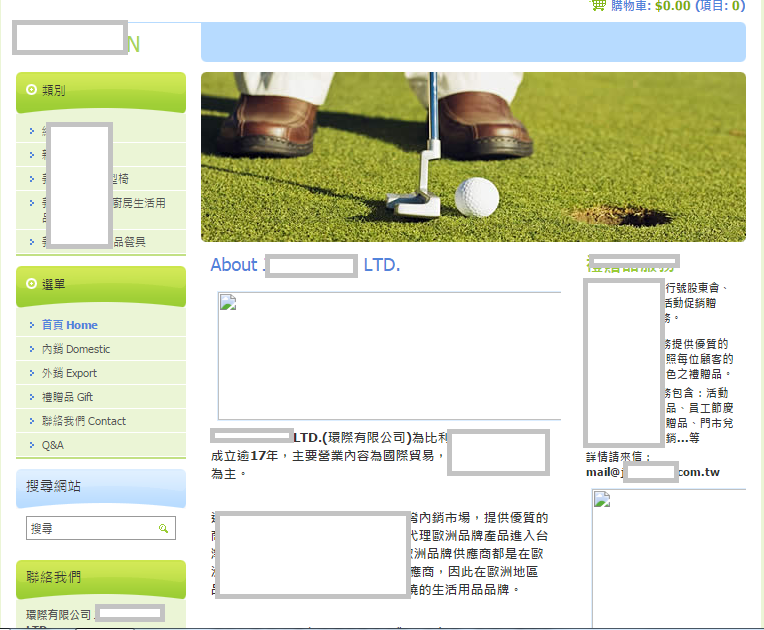The height and width of the screenshot is (630, 764).
Task: Click the 搜尋網站 panel heading
Action: pos(53,486)
